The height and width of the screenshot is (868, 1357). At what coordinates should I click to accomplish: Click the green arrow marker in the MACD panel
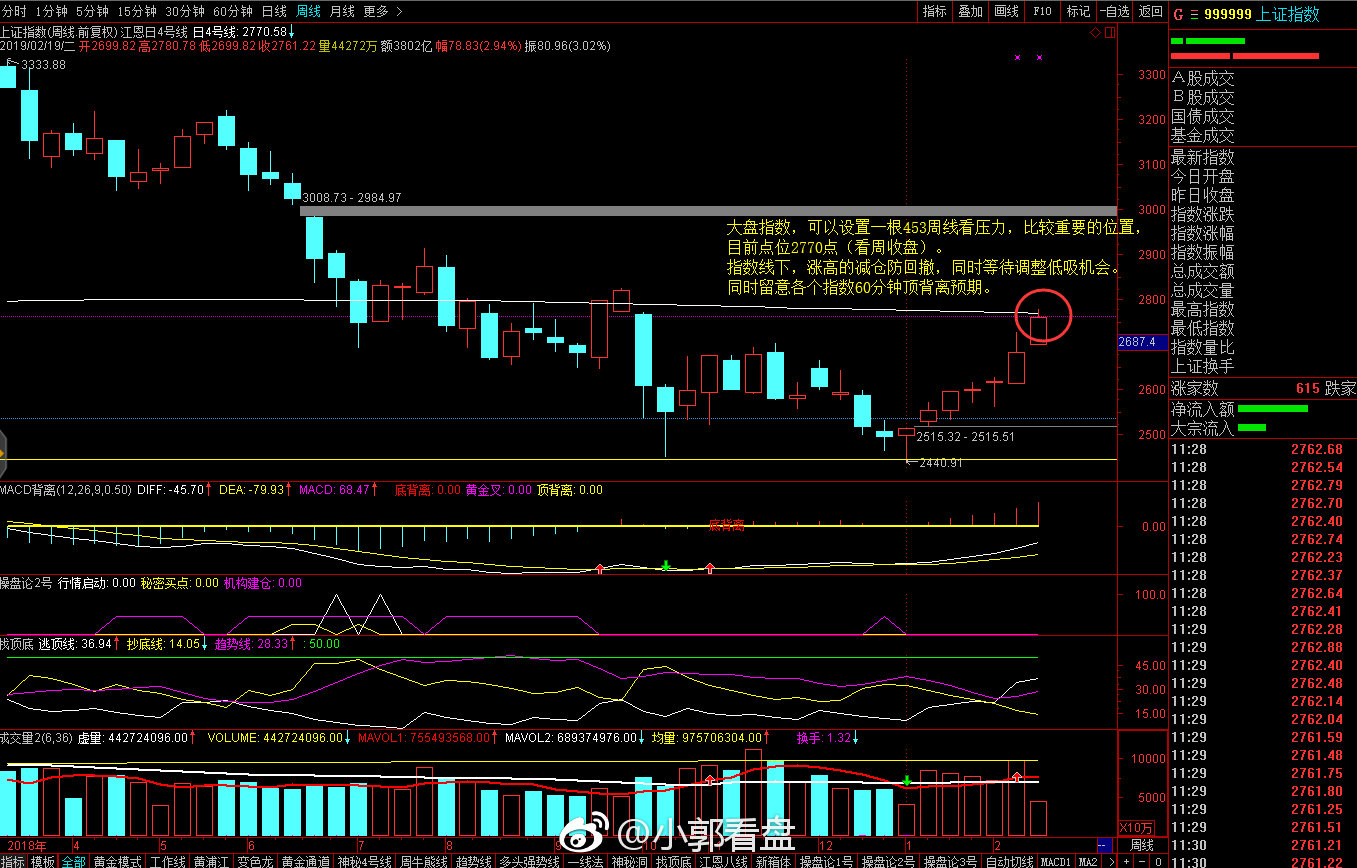pyautogui.click(x=666, y=566)
